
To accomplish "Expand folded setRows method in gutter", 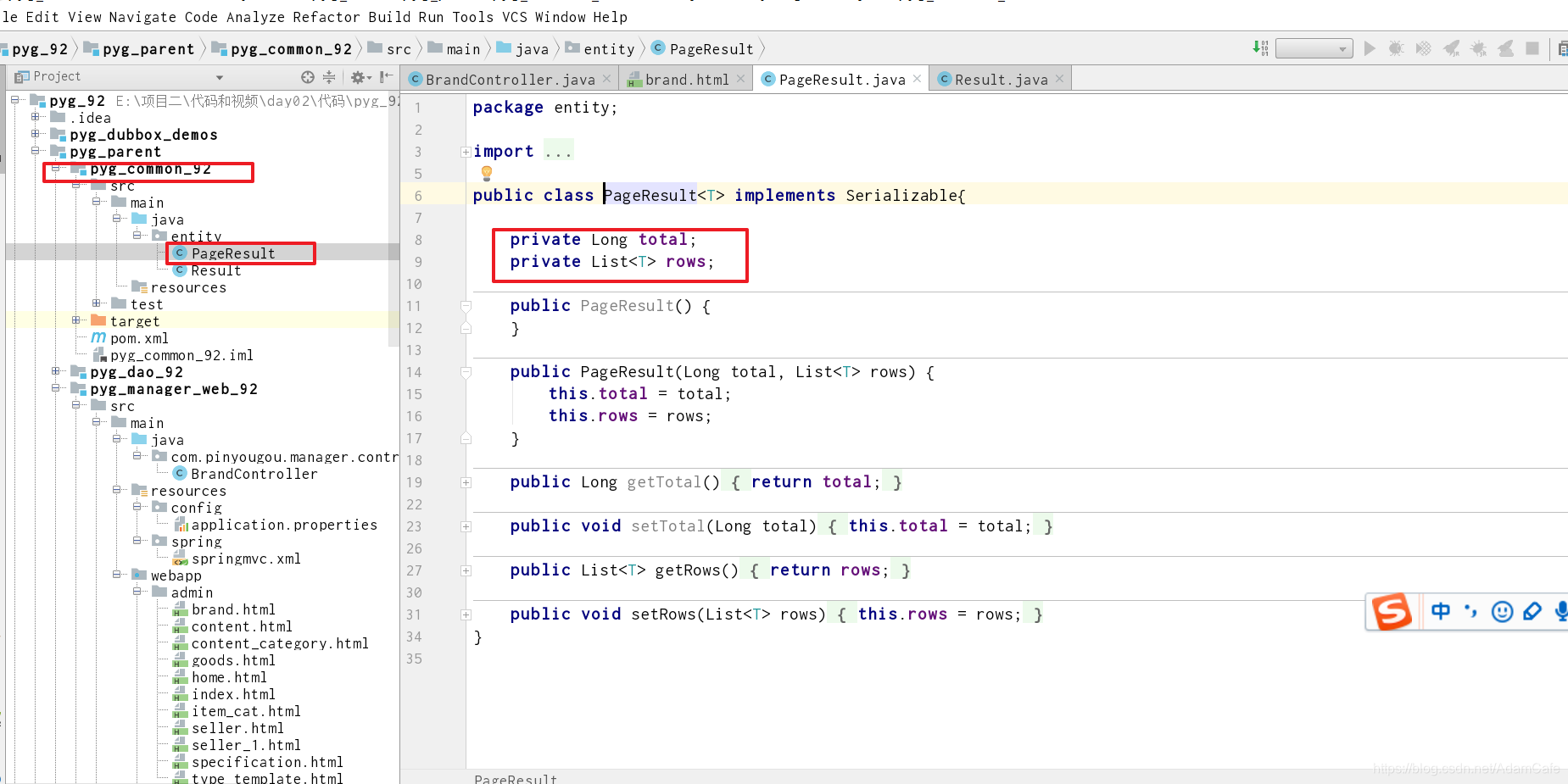I will [466, 614].
